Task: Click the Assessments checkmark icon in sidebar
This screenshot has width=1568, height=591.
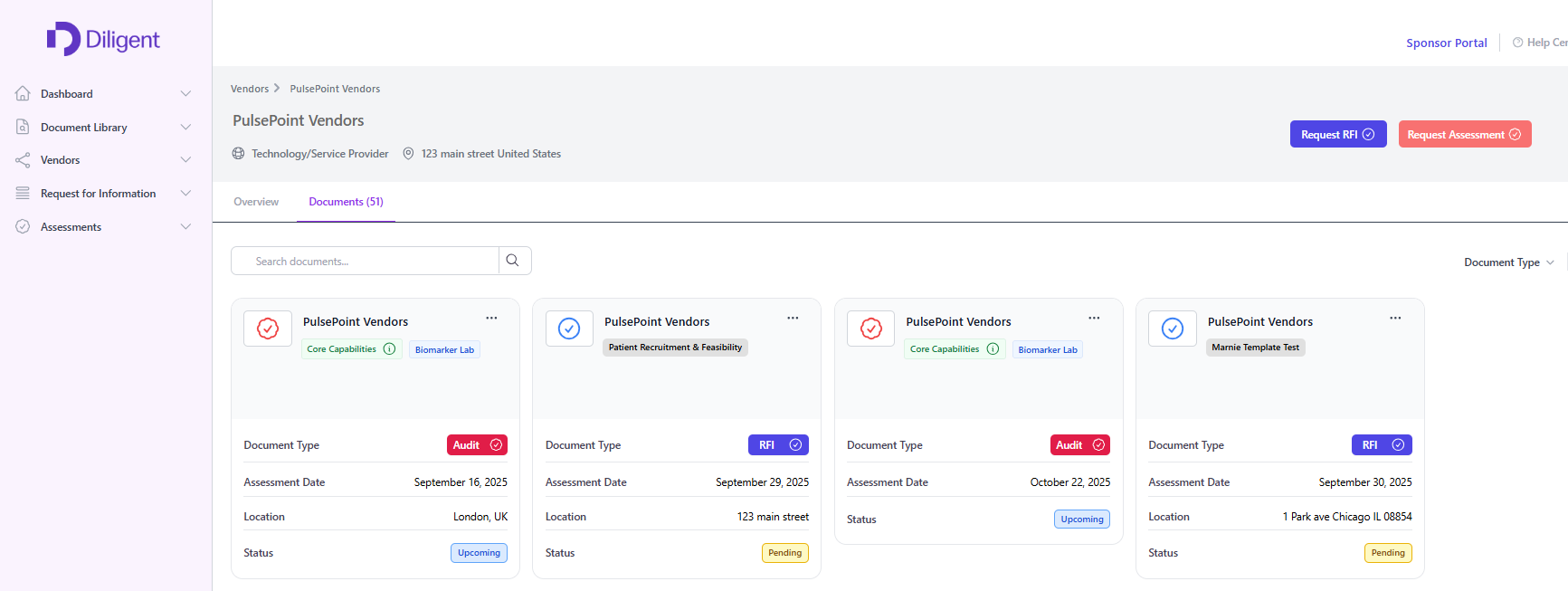Action: click(x=23, y=226)
